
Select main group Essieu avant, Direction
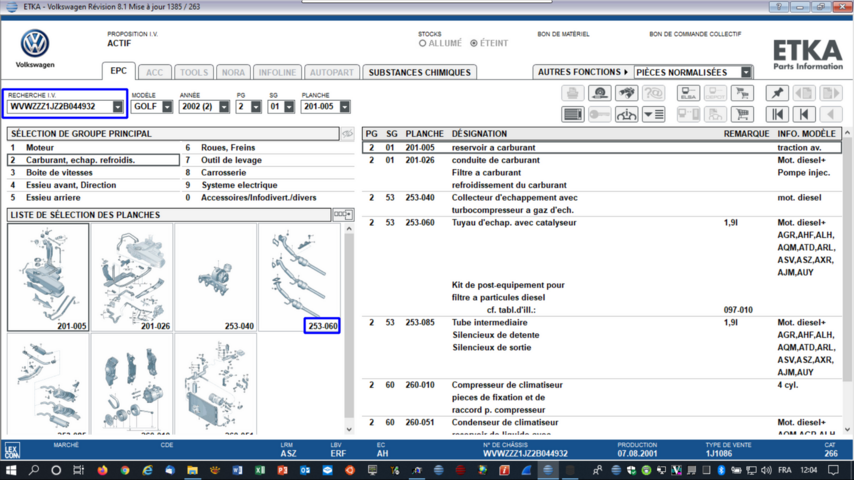click(x=93, y=185)
